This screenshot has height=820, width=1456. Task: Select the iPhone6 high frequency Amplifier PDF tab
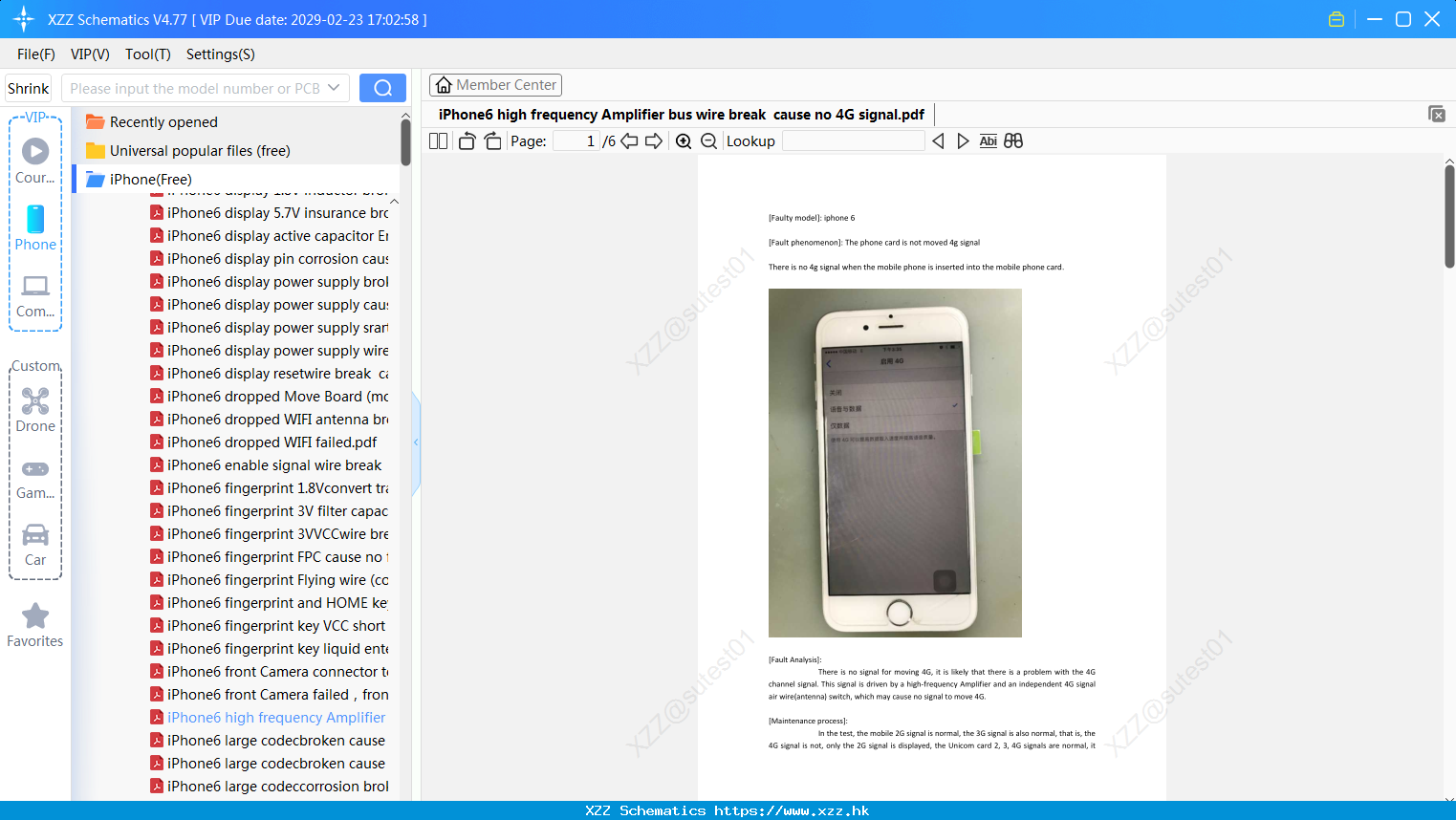coord(682,115)
